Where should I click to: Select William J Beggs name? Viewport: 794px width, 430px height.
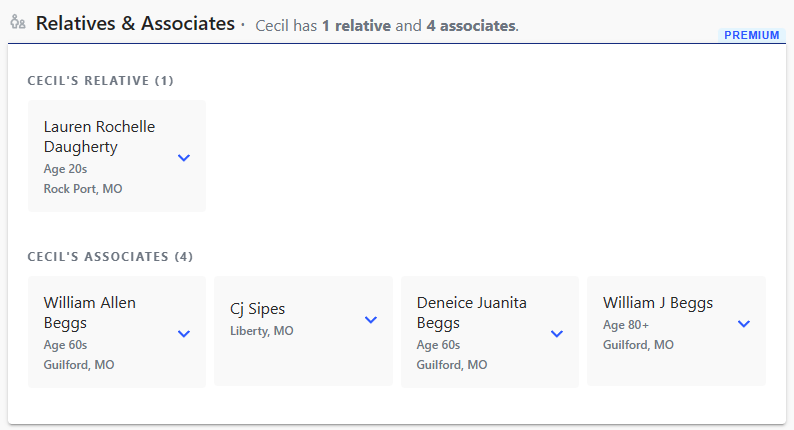[658, 302]
